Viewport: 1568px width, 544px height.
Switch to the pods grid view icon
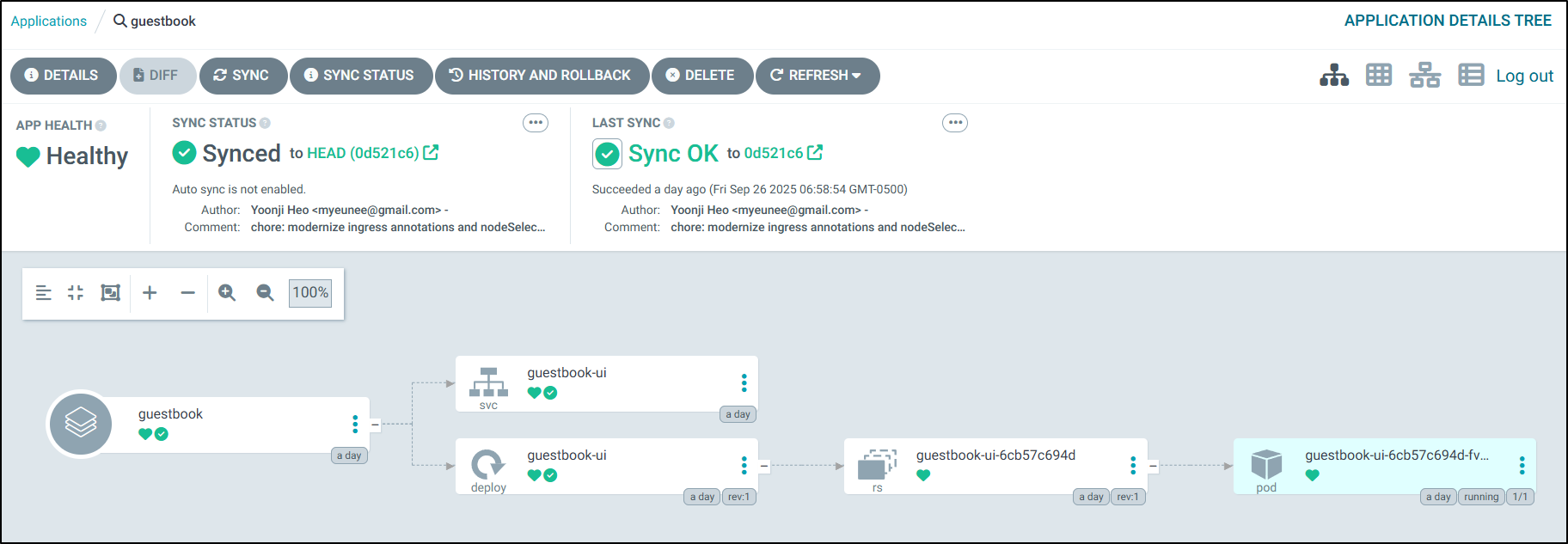pos(1379,76)
